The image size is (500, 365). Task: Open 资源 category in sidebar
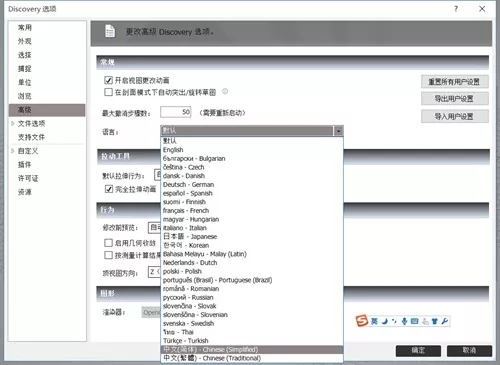point(25,192)
